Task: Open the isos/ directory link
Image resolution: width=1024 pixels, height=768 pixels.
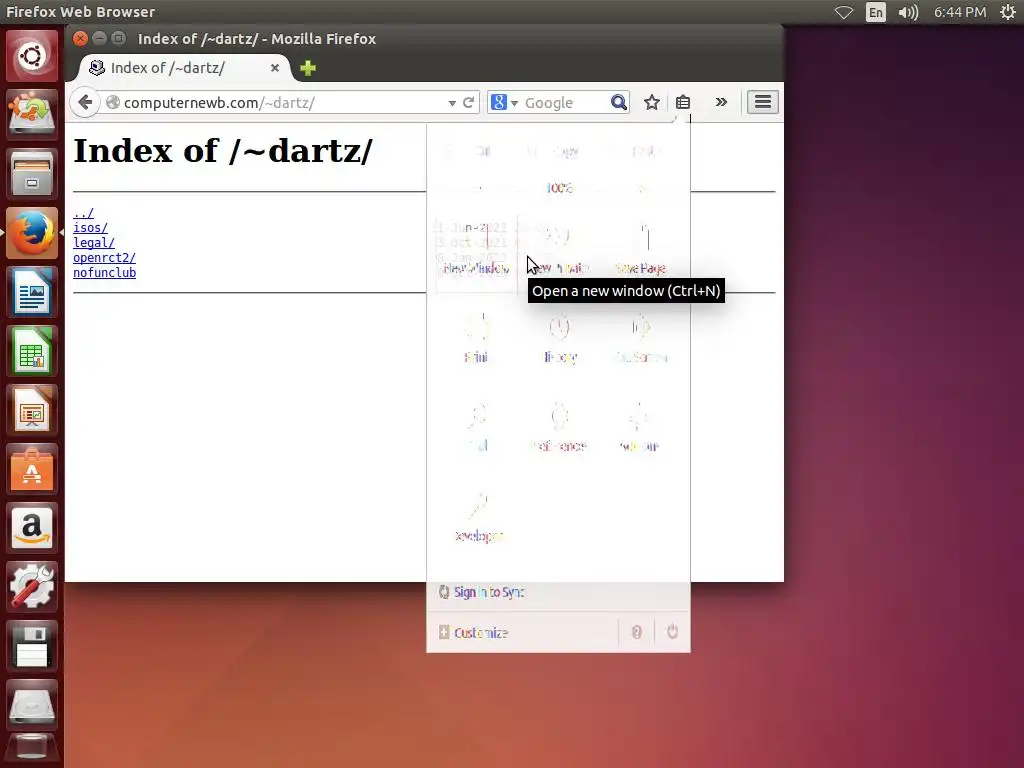Action: click(x=90, y=228)
